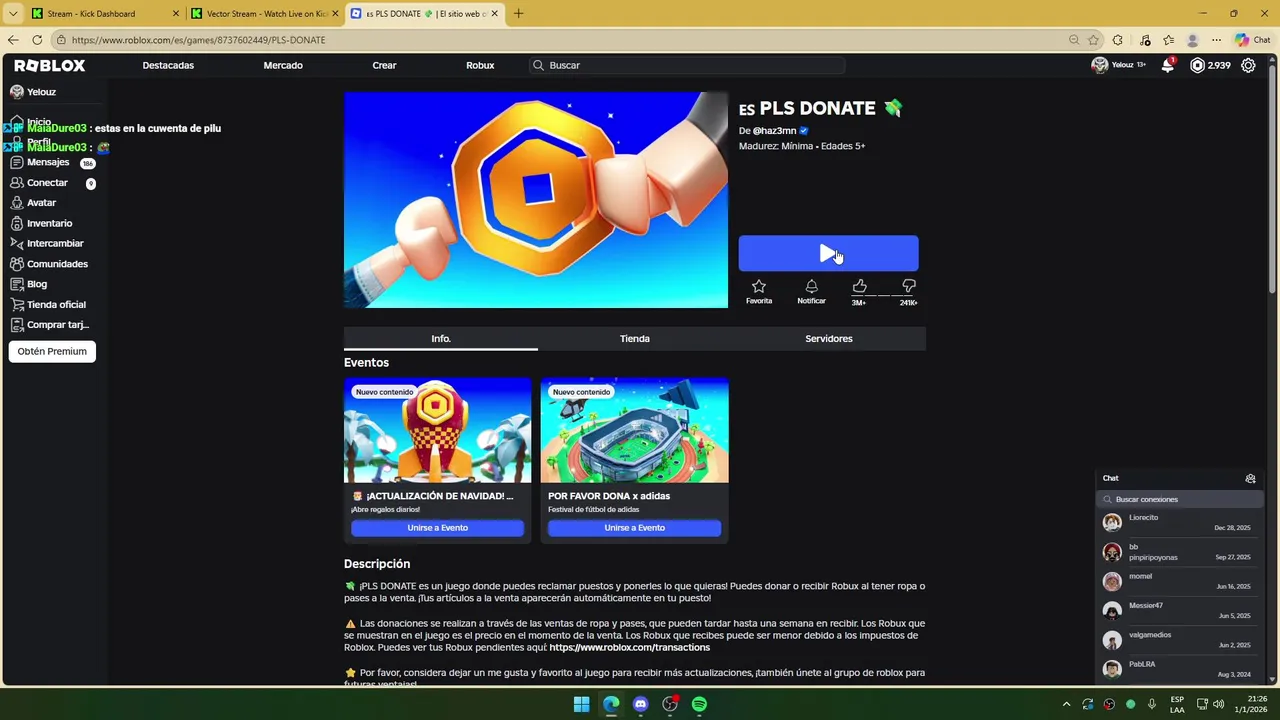The image size is (1280, 720).
Task: Open the roblox.com/transactions link
Action: [630, 648]
